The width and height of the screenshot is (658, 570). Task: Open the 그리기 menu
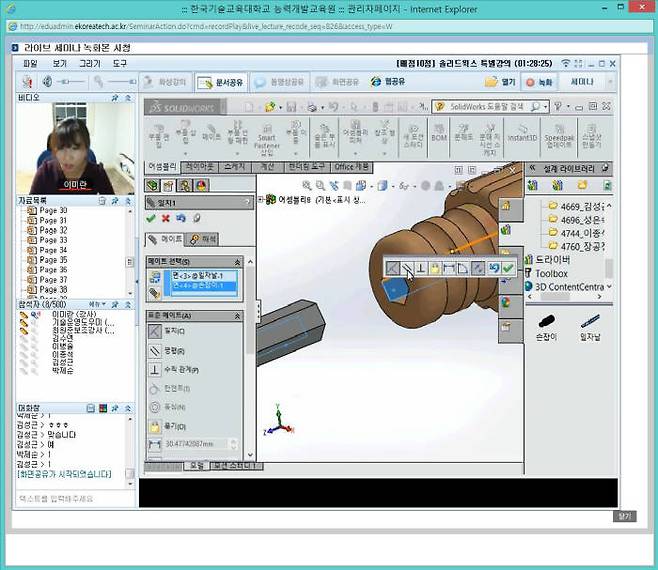[90, 64]
